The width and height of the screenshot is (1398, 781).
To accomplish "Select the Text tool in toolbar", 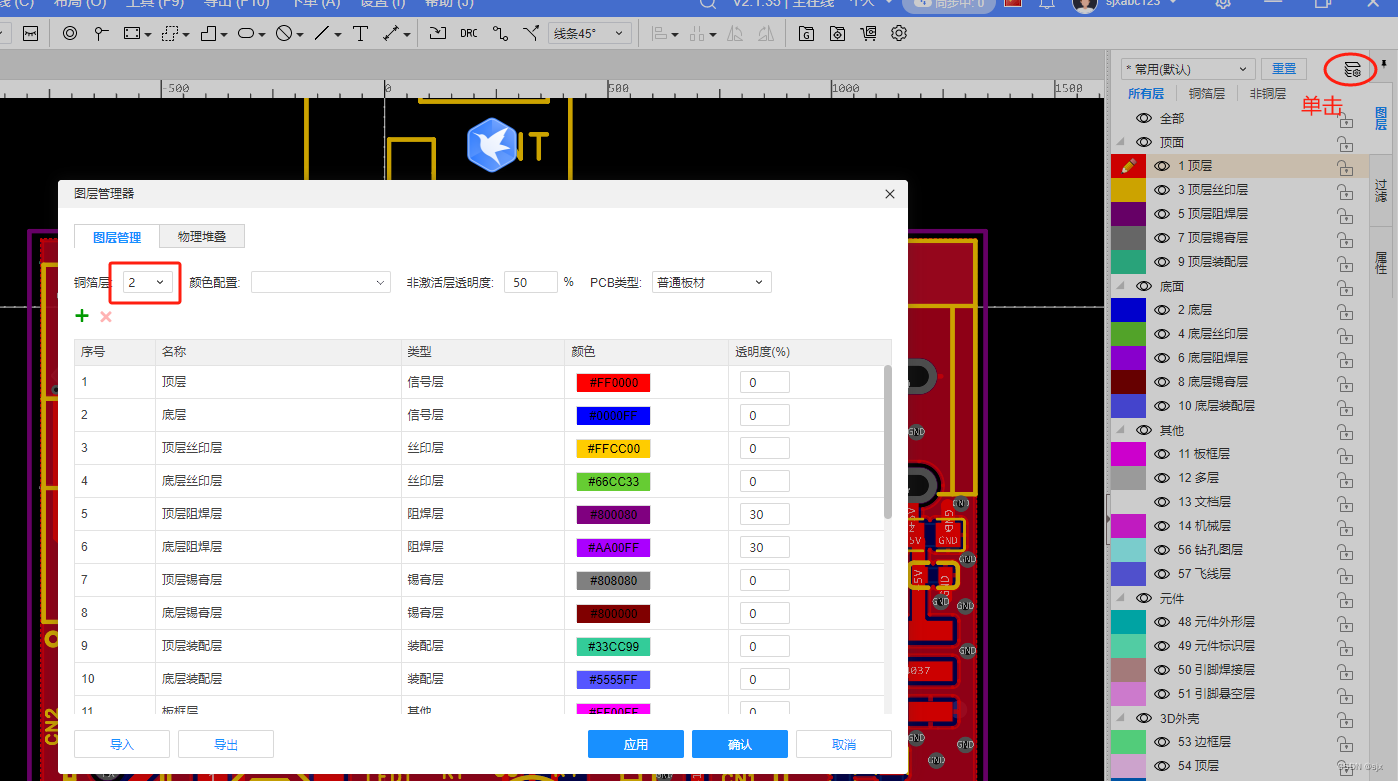I will point(360,33).
